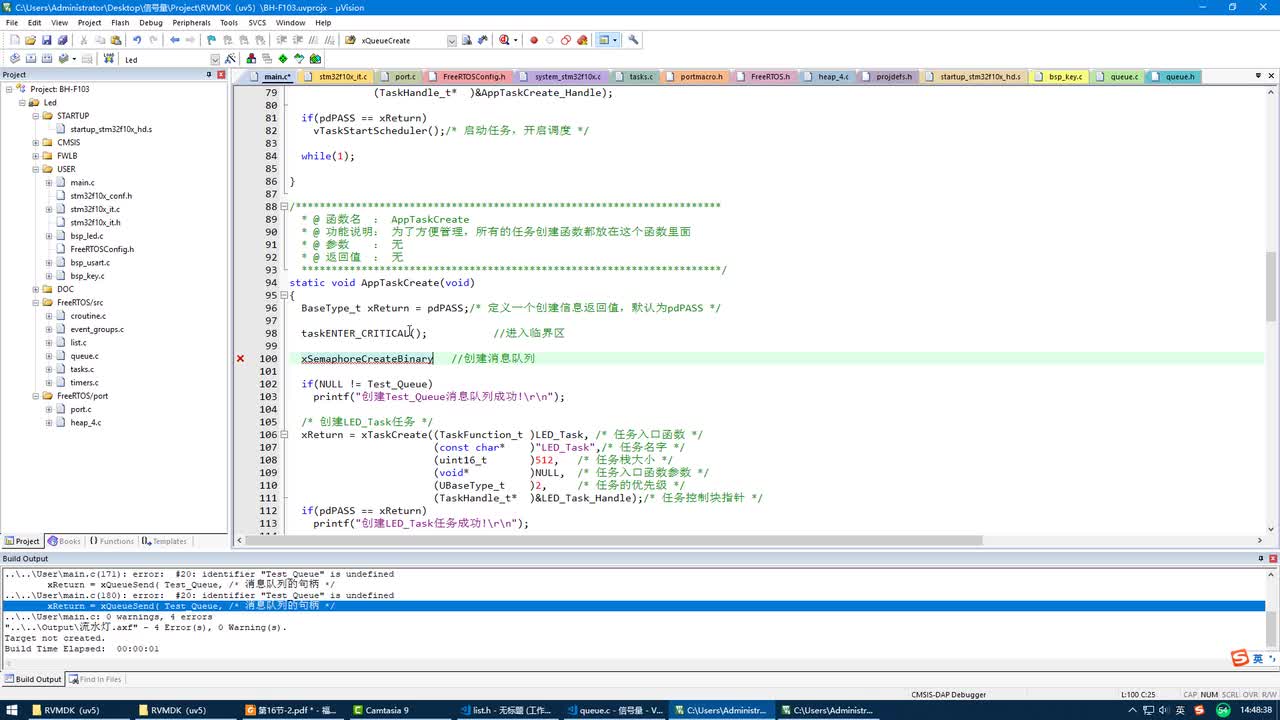
Task: Click the editor vertical scrollbar thumb
Action: click(1271, 285)
